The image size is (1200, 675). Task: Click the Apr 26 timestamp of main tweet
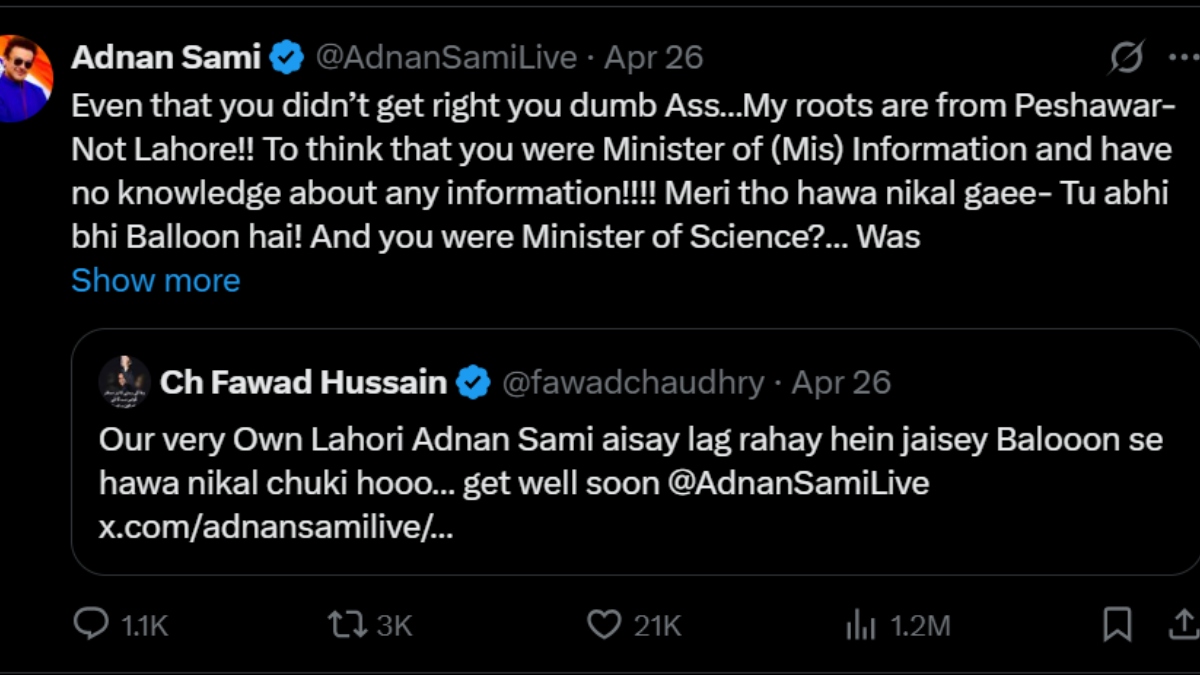coord(654,58)
